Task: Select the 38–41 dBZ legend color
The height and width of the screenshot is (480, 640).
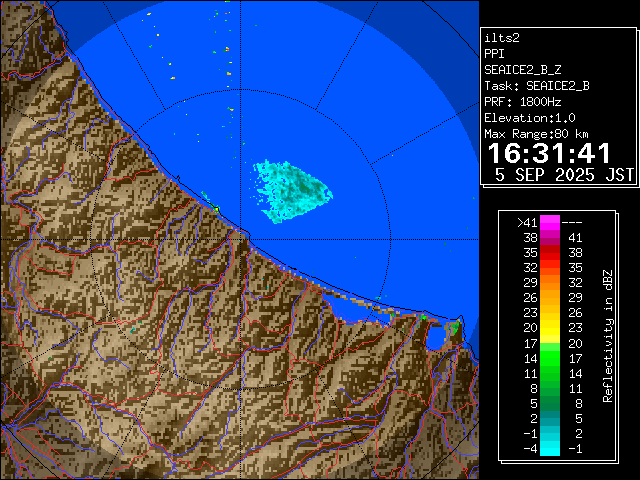Action: 550,238
